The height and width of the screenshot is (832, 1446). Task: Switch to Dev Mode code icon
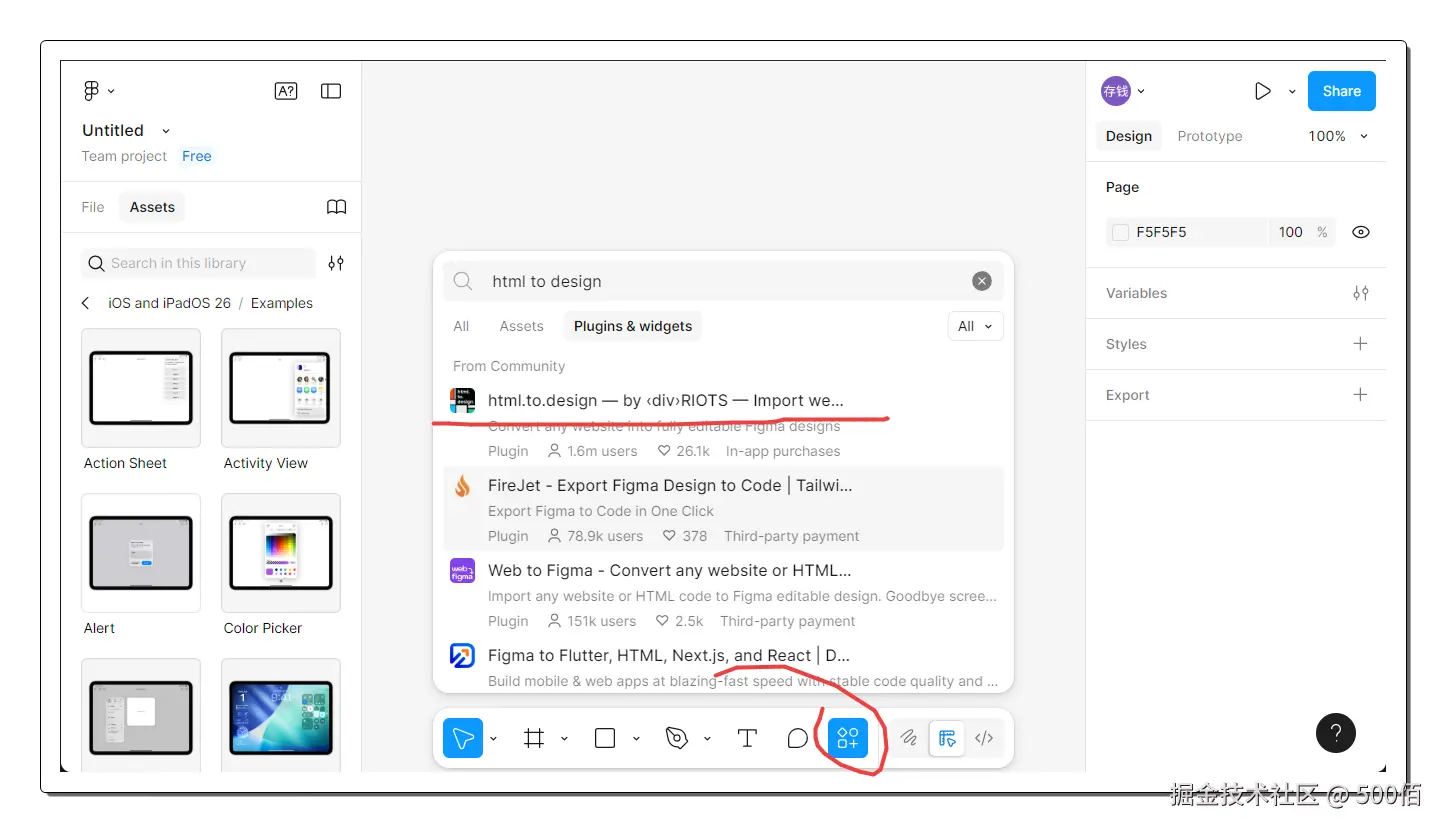tap(984, 738)
